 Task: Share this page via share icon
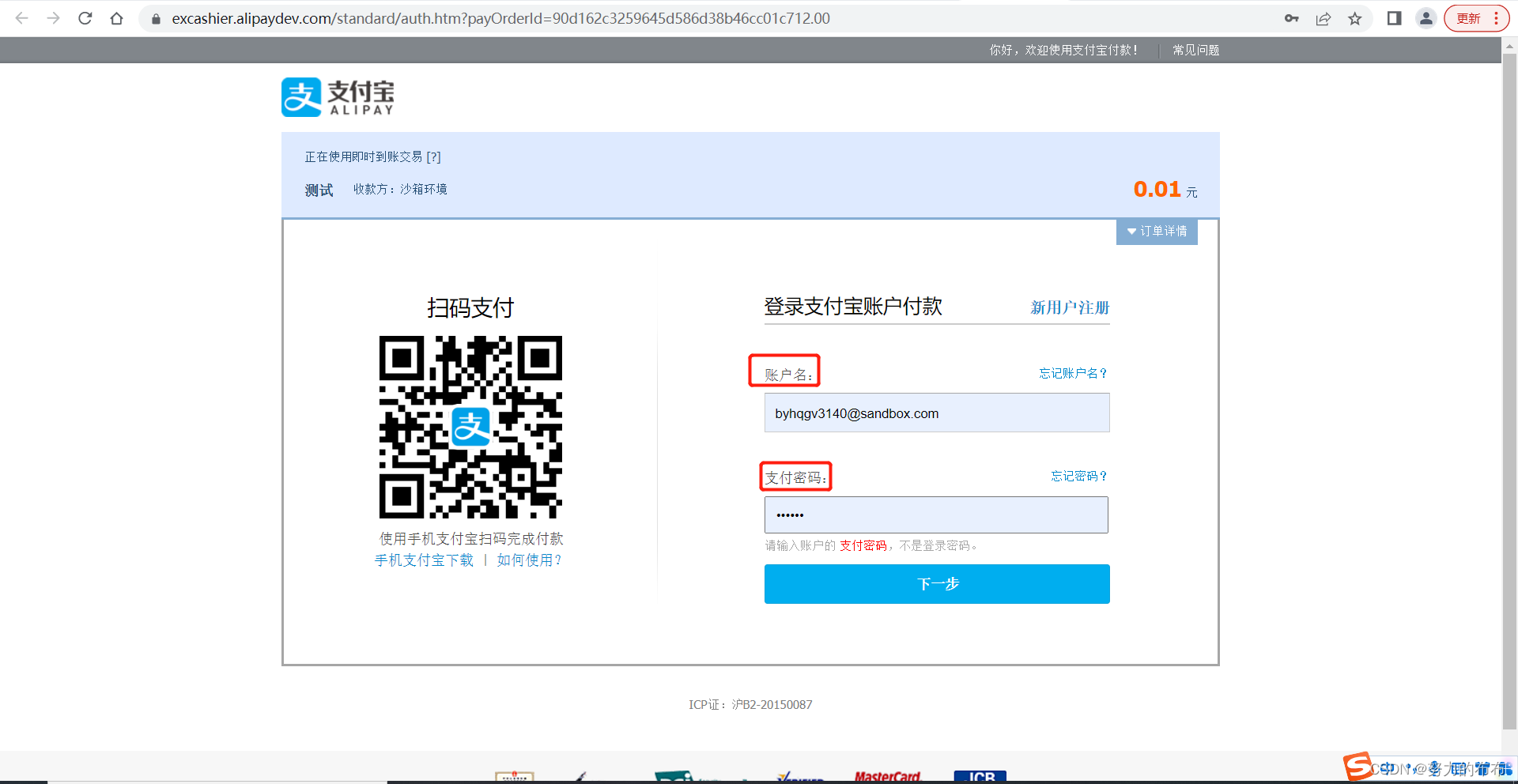pyautogui.click(x=1324, y=18)
